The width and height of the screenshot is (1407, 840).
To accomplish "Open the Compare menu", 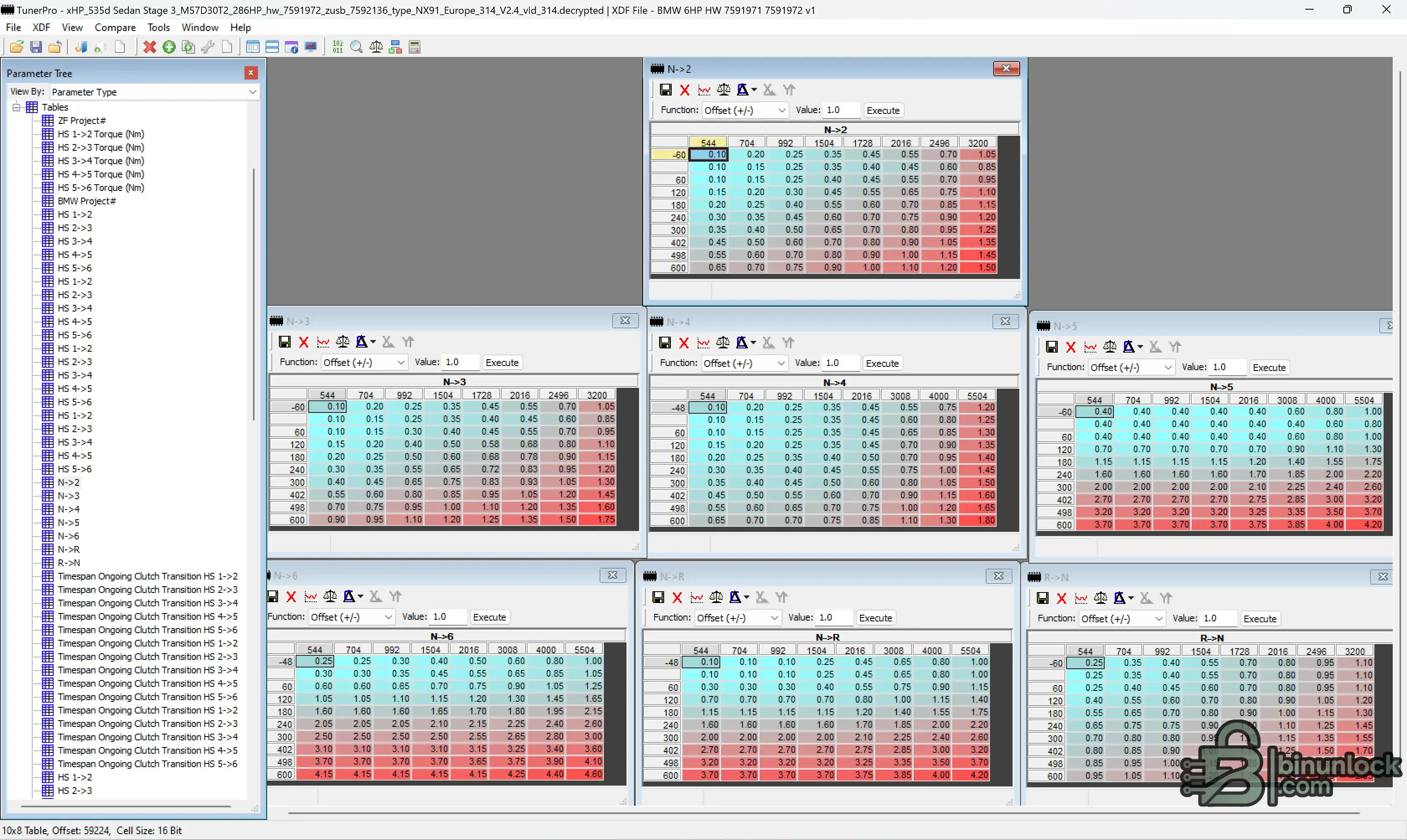I will 115,27.
